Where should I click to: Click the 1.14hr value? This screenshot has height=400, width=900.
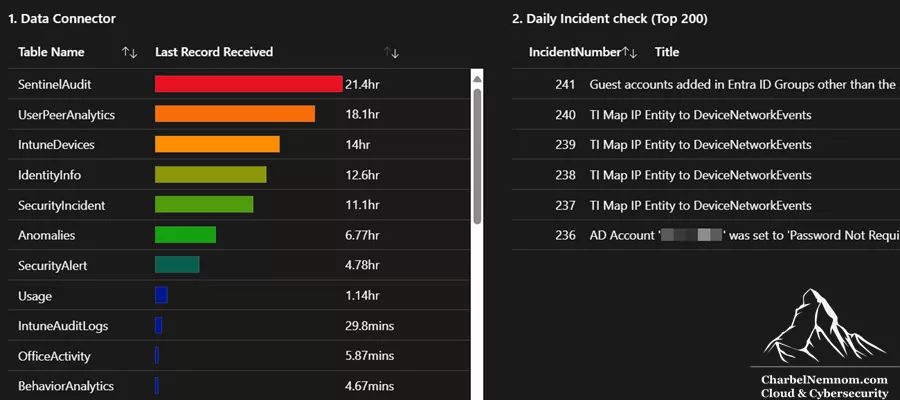pos(362,296)
